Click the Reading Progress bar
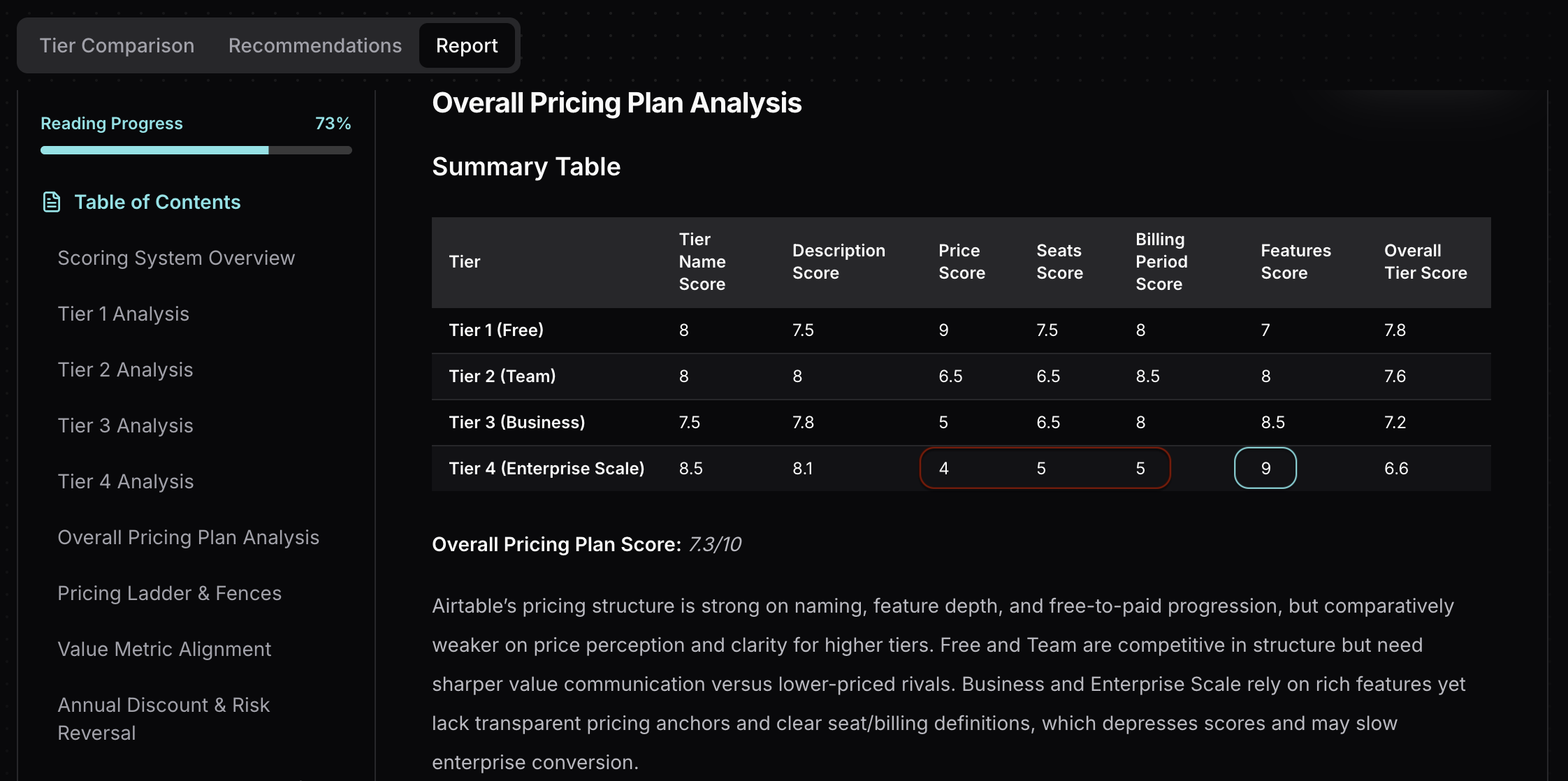The width and height of the screenshot is (1568, 781). point(196,150)
